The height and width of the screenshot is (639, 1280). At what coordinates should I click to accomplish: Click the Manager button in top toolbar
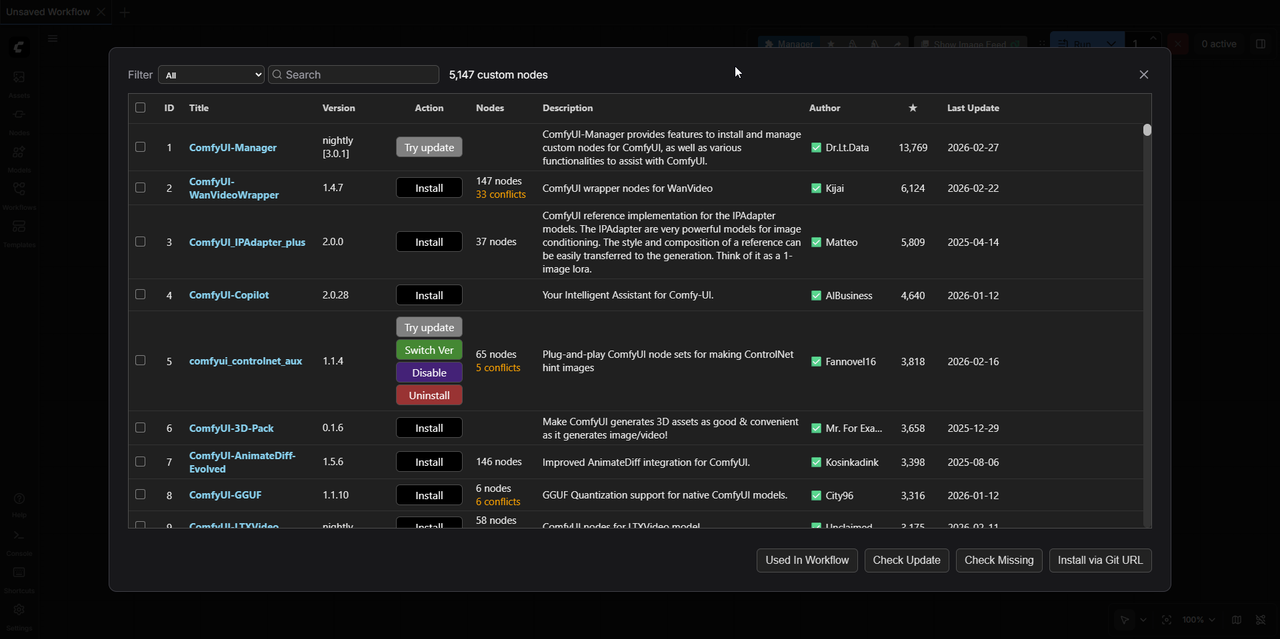point(787,44)
